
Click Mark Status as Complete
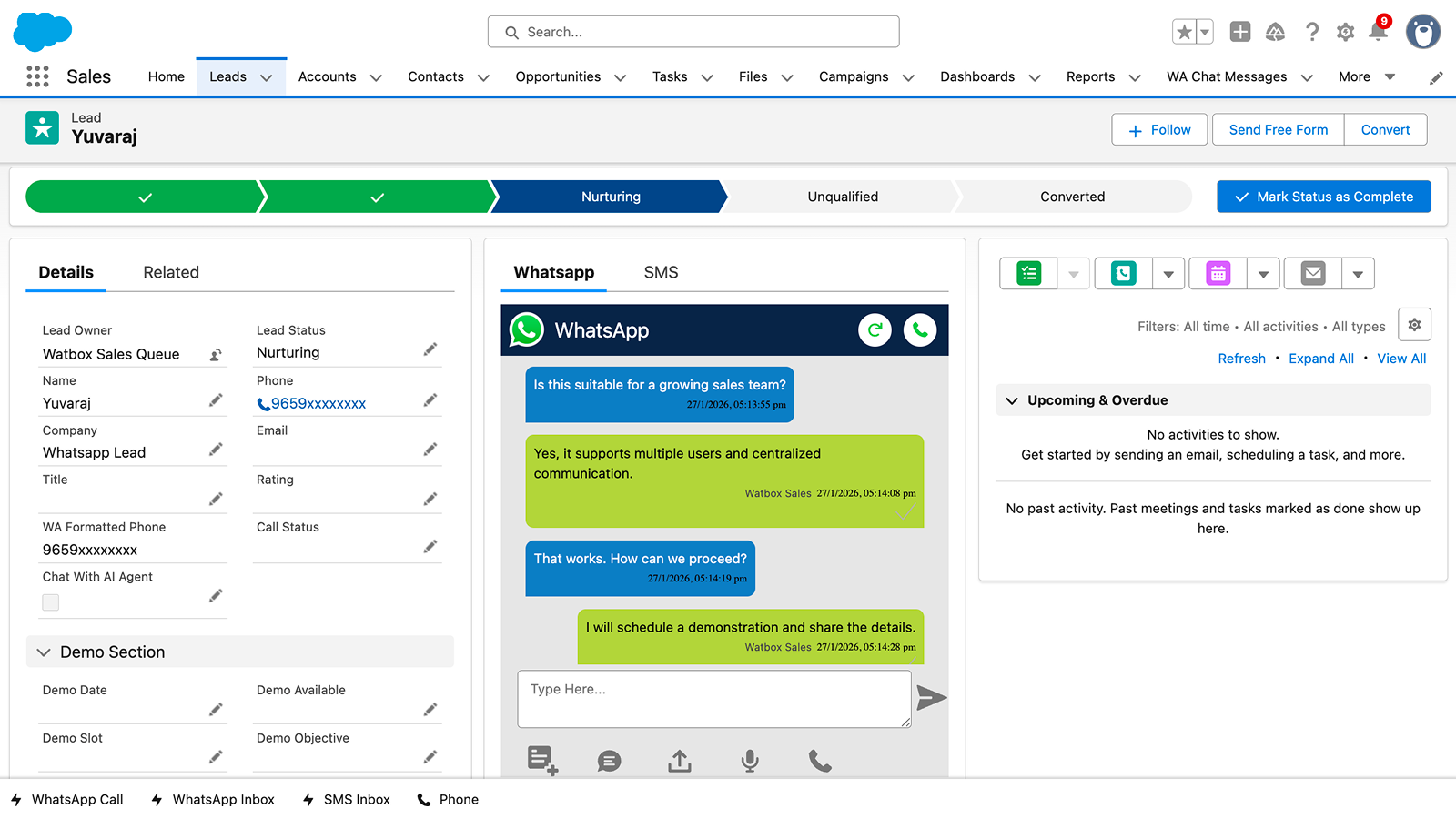point(1324,197)
